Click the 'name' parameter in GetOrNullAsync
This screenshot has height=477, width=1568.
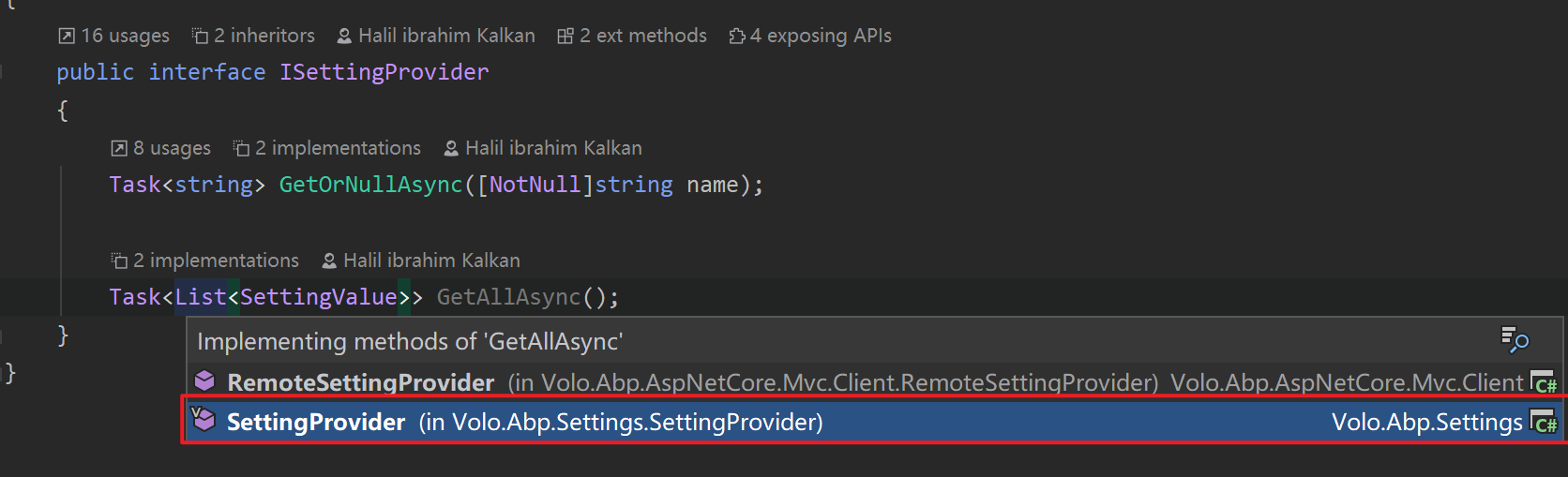point(713,185)
